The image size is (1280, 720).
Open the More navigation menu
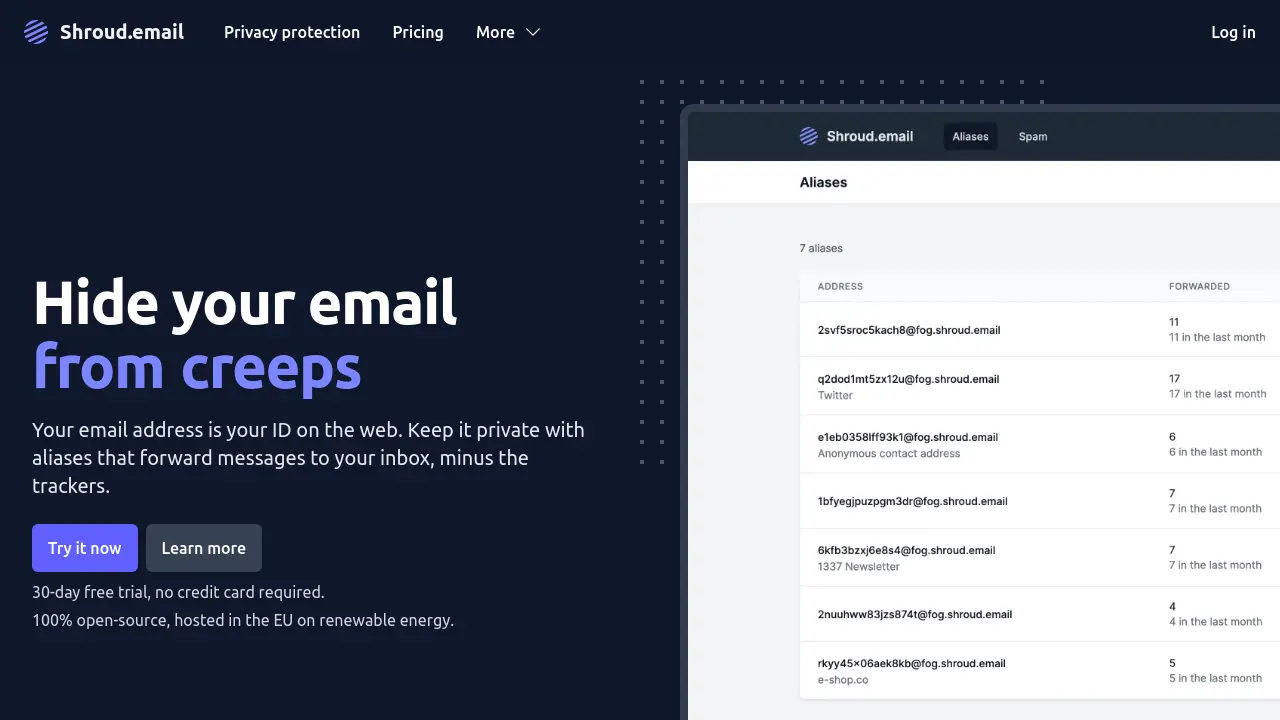coord(495,32)
